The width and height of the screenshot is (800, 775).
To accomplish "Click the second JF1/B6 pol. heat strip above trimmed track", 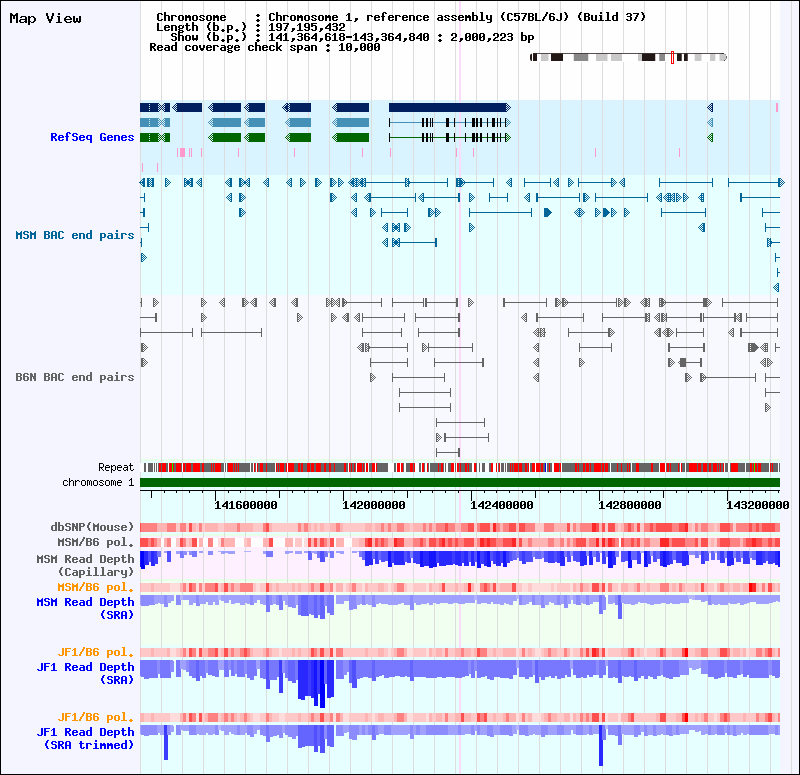I will click(460, 717).
